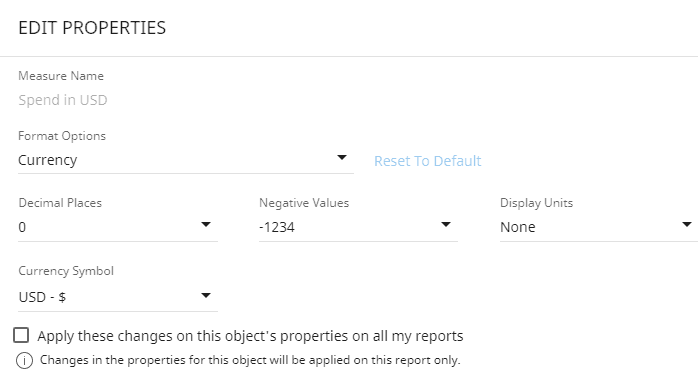Open the Display Units field showing None
This screenshot has height=379, width=698.
click(x=599, y=227)
